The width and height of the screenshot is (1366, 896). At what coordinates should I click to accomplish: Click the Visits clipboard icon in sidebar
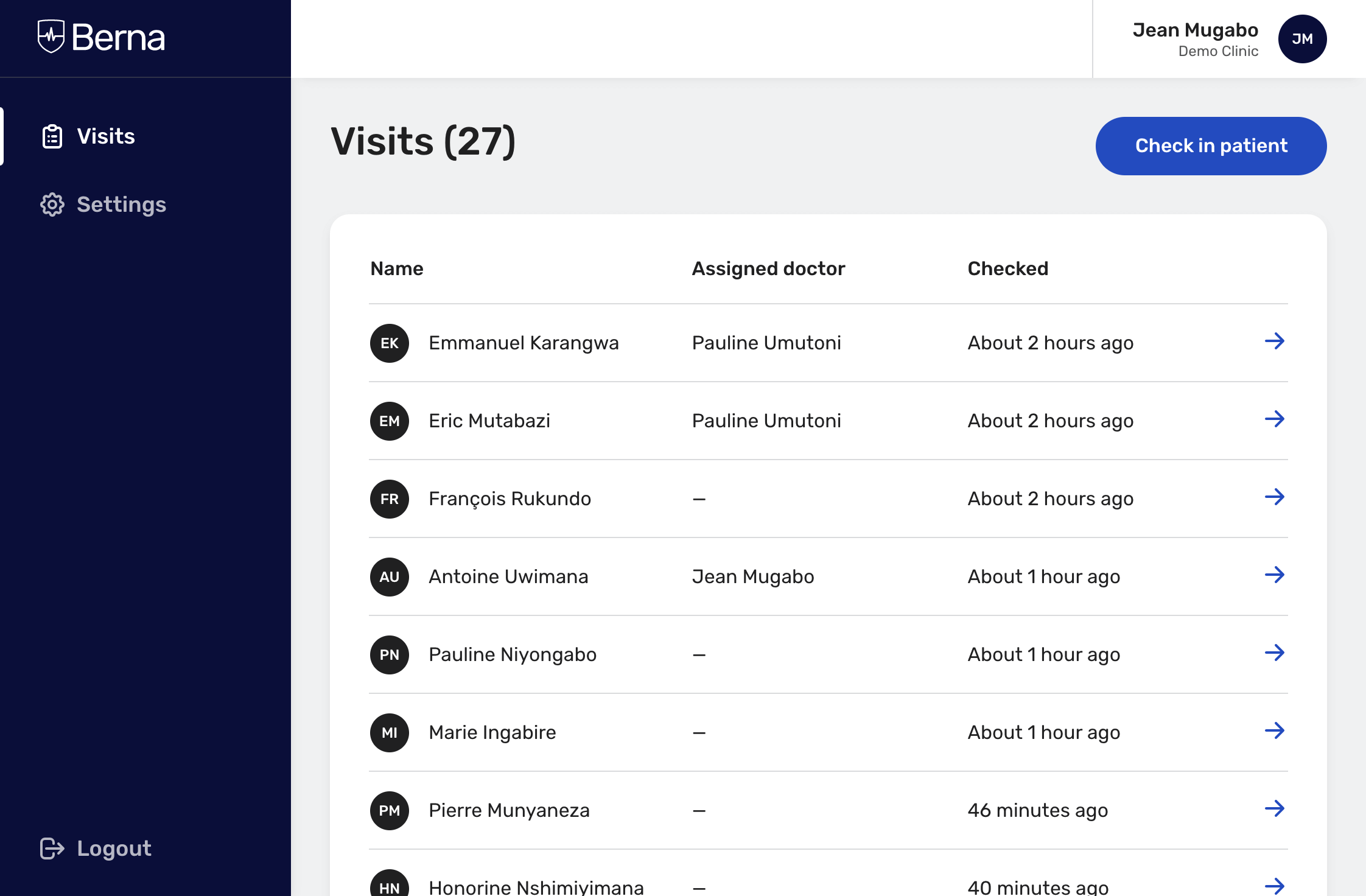(x=51, y=136)
